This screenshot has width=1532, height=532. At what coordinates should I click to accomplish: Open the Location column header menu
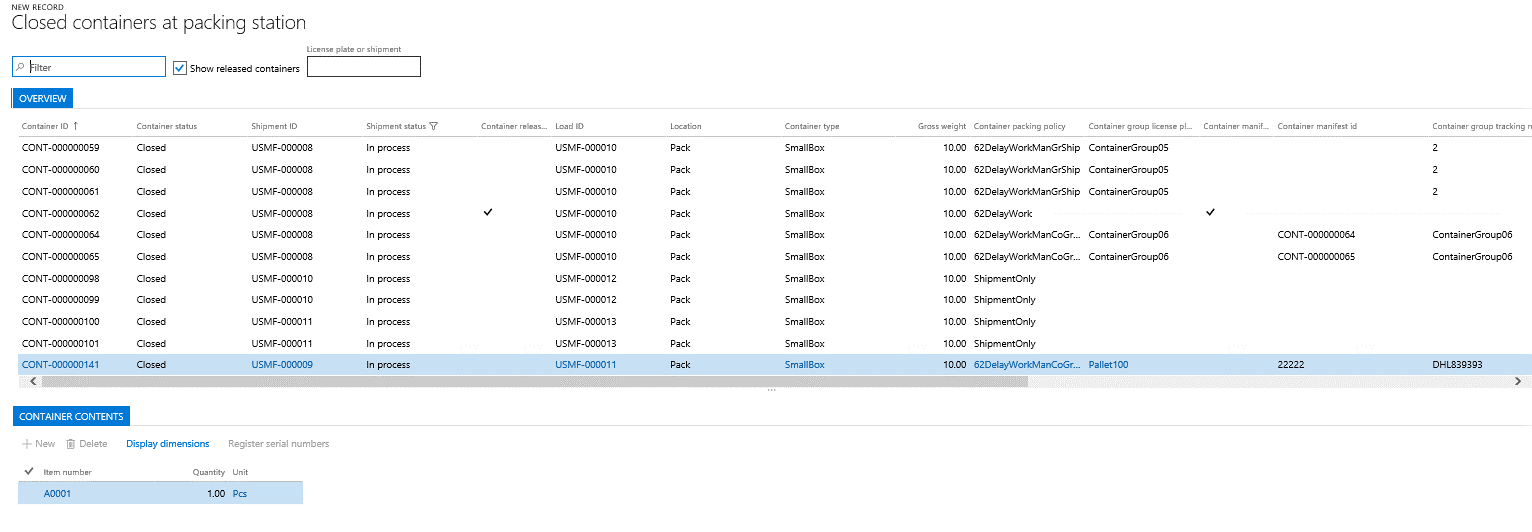tap(685, 126)
